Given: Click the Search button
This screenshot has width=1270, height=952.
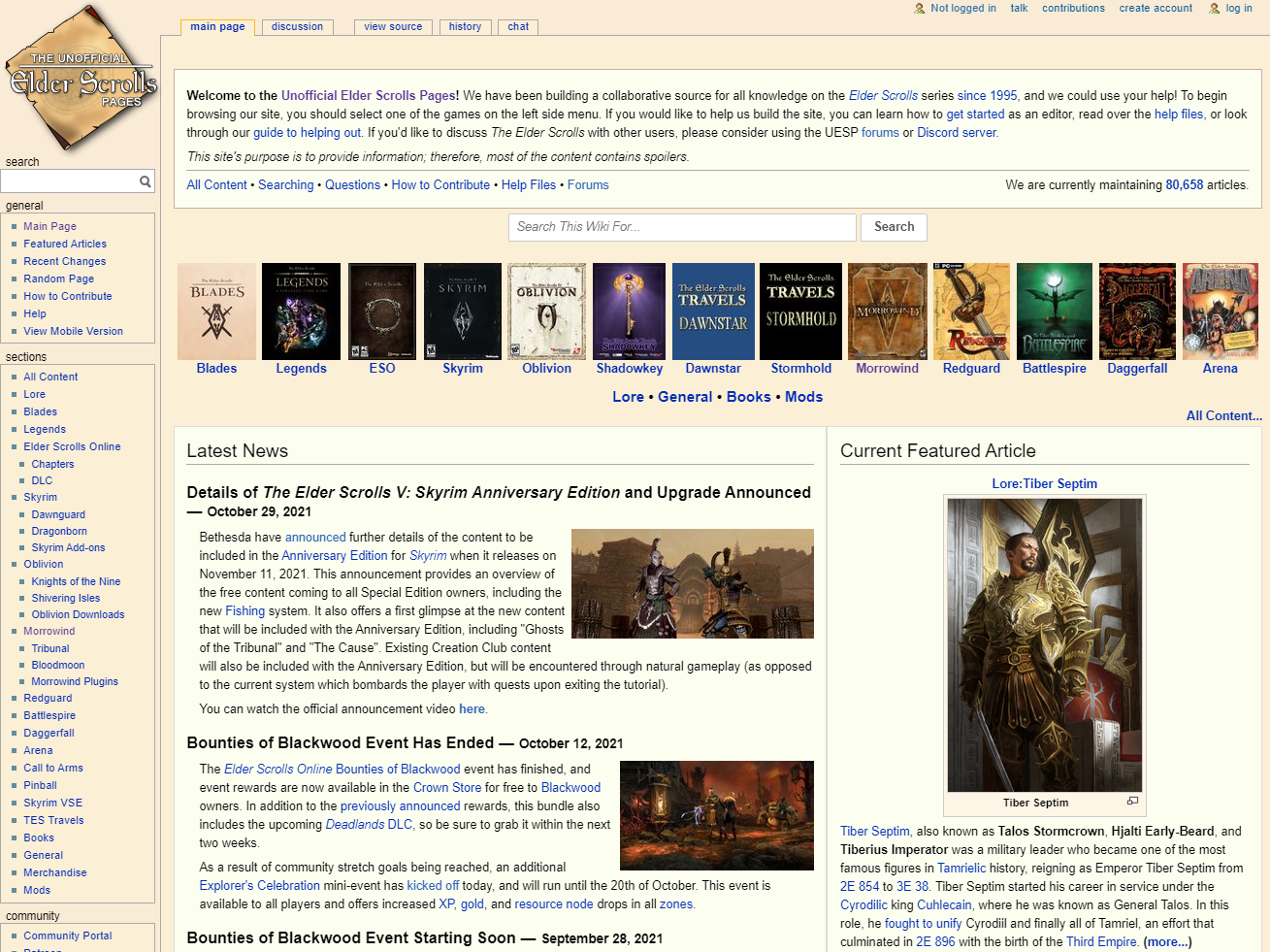Looking at the screenshot, I should [x=894, y=227].
